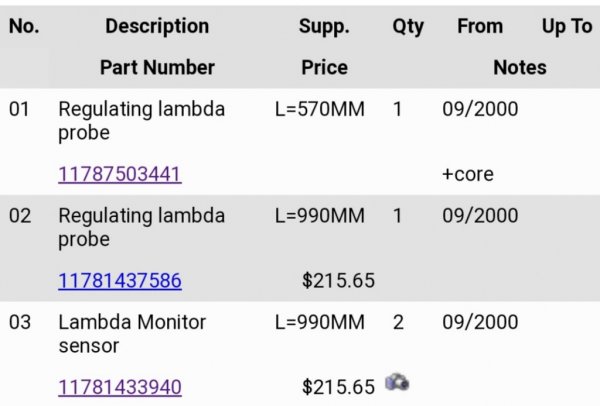The image size is (600, 406).
Task: Click the "+core" note in row 01
Action: [468, 174]
